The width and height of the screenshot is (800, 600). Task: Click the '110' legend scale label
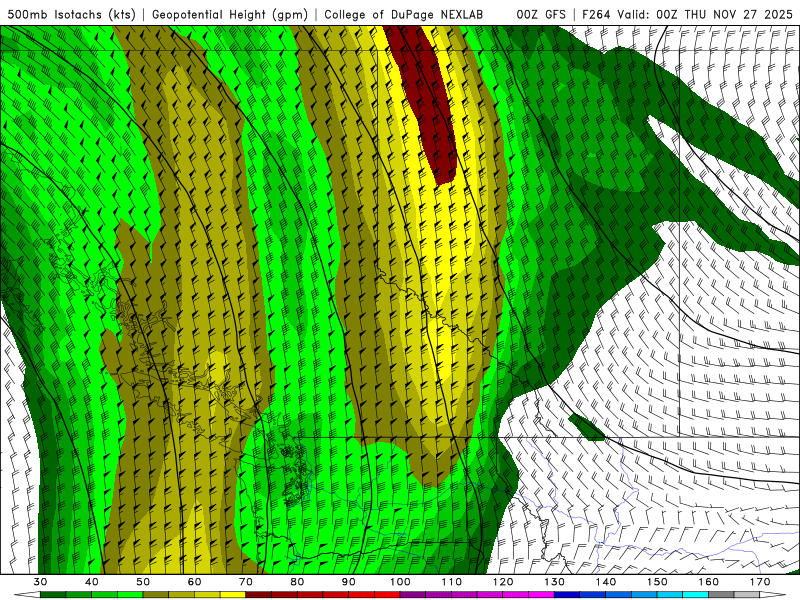pos(452,582)
